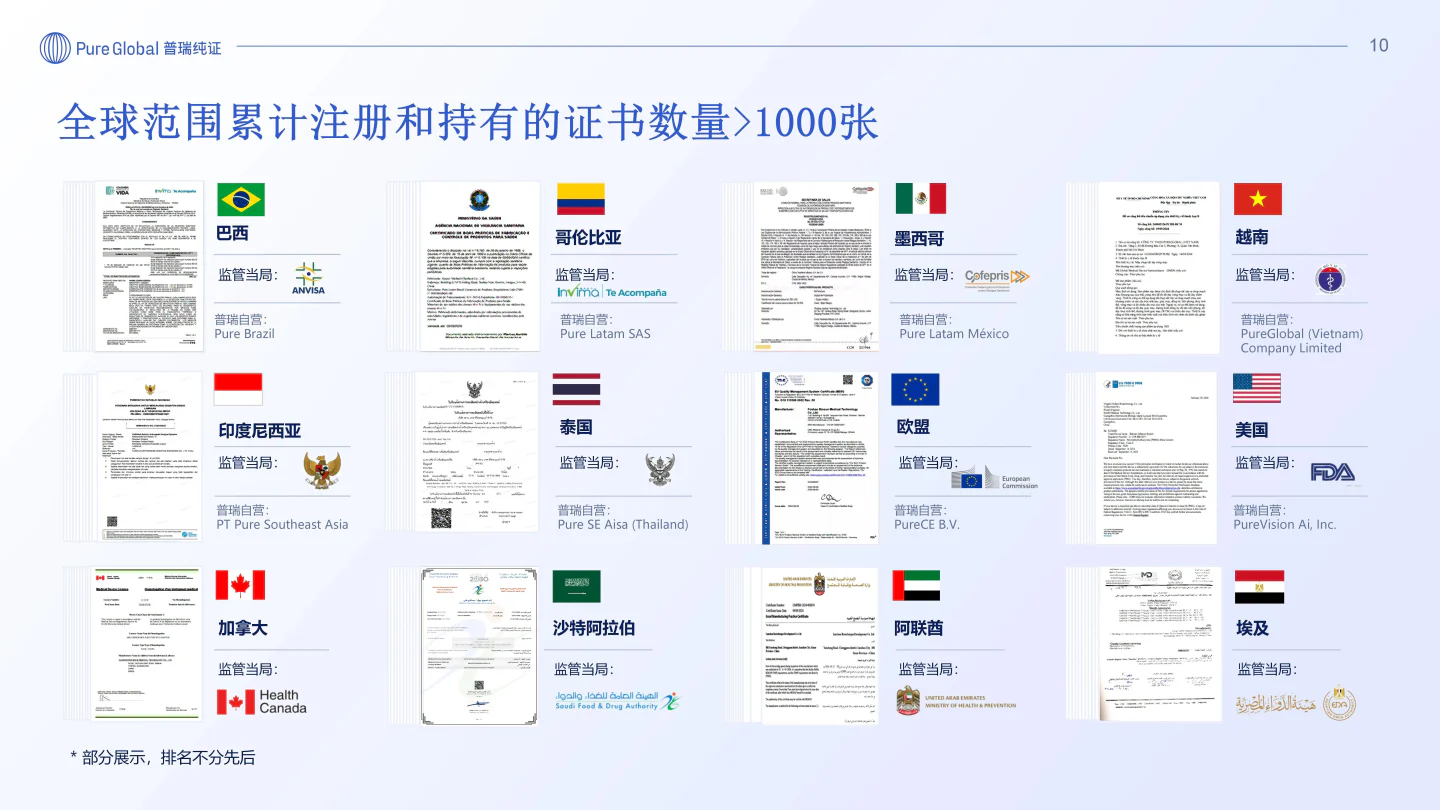
Task: Click the UAE flag icon
Action: (917, 586)
